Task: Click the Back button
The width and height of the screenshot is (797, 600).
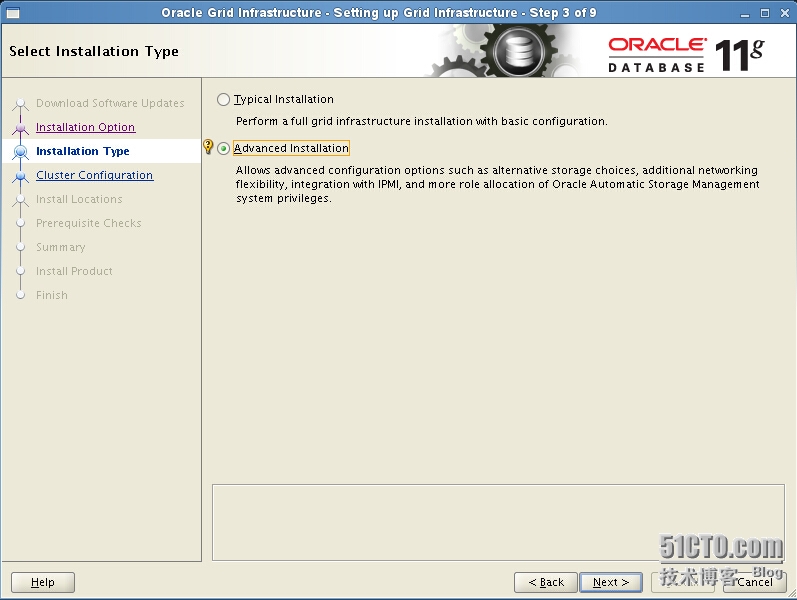Action: tap(546, 582)
